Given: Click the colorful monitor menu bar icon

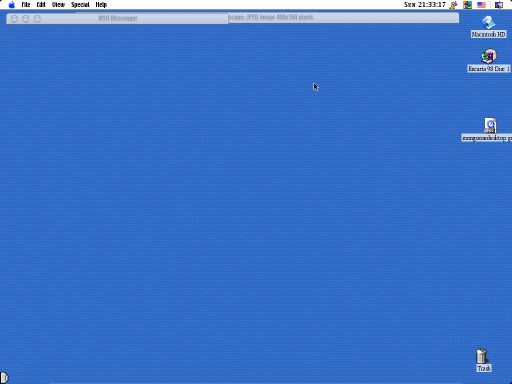Looking at the screenshot, I should coord(467,5).
